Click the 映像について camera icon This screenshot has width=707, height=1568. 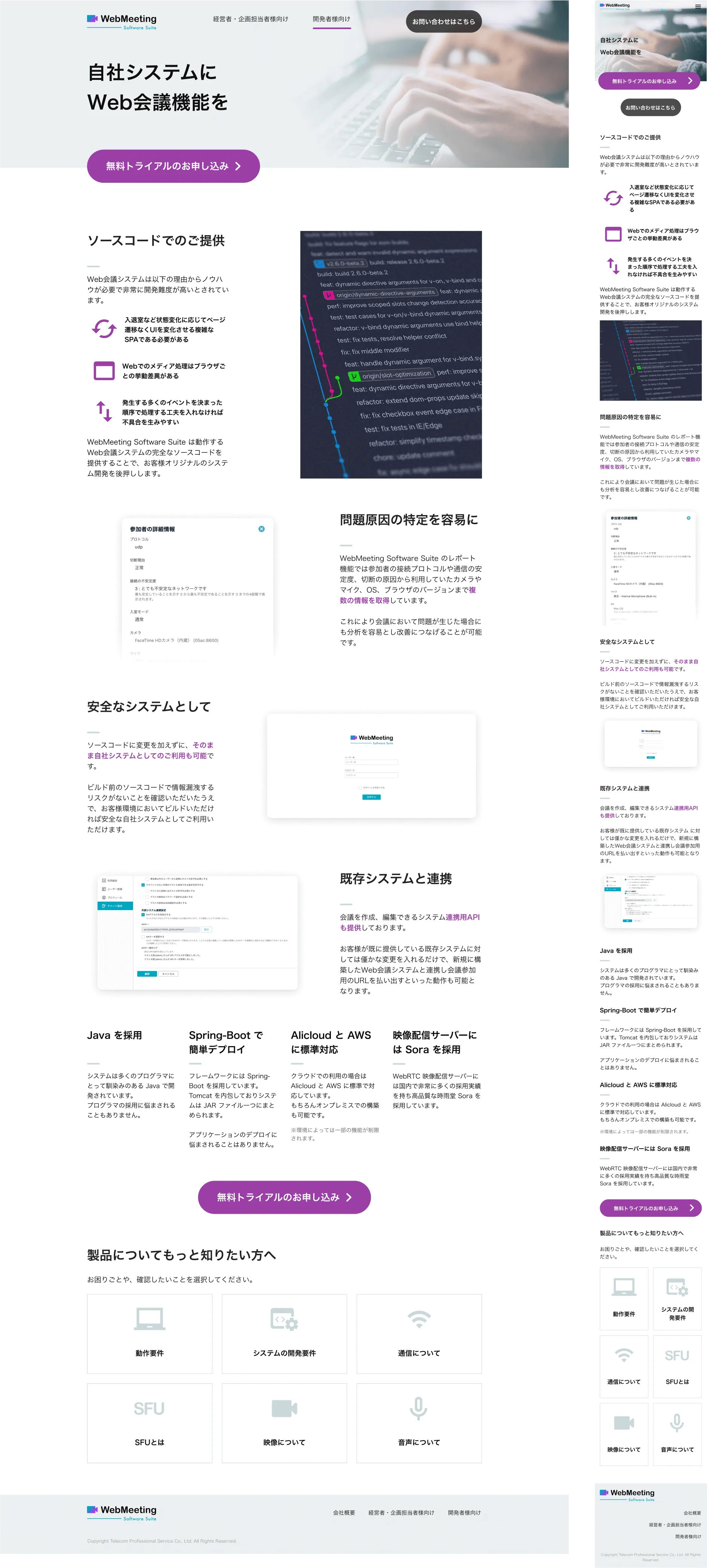point(285,1408)
